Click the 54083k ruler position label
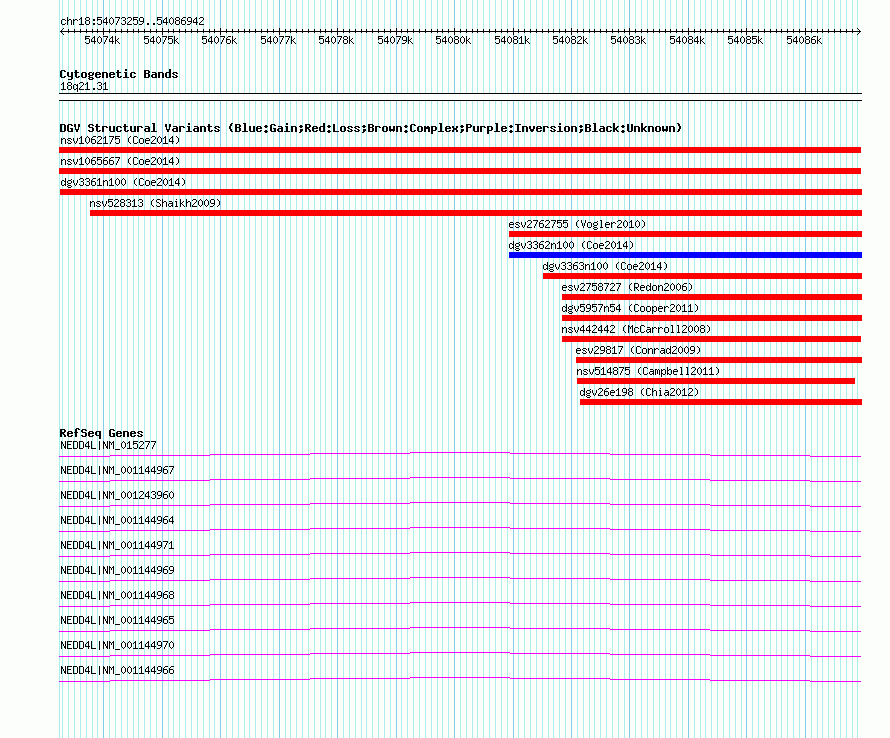 pyautogui.click(x=628, y=40)
